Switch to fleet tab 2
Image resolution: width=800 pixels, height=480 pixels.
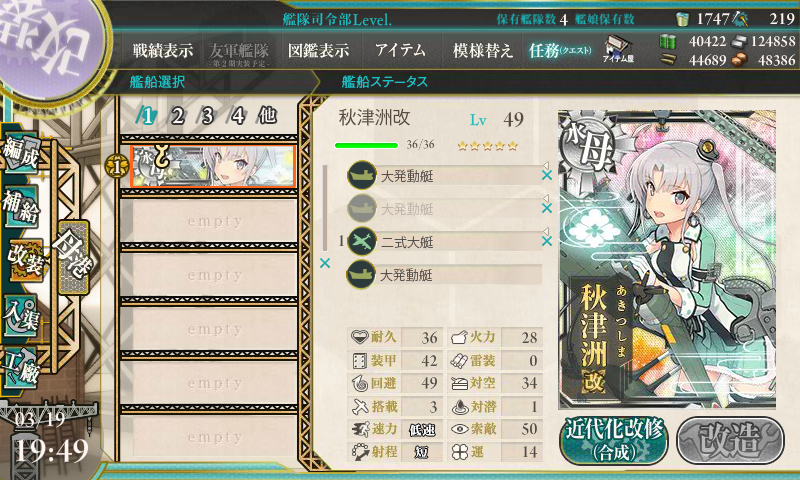(177, 116)
